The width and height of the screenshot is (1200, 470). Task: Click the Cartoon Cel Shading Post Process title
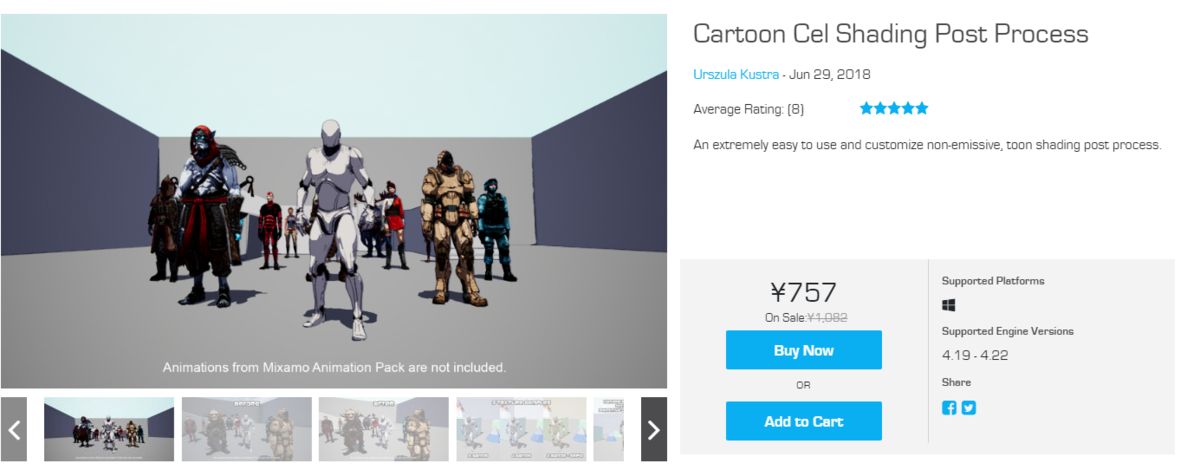point(890,34)
